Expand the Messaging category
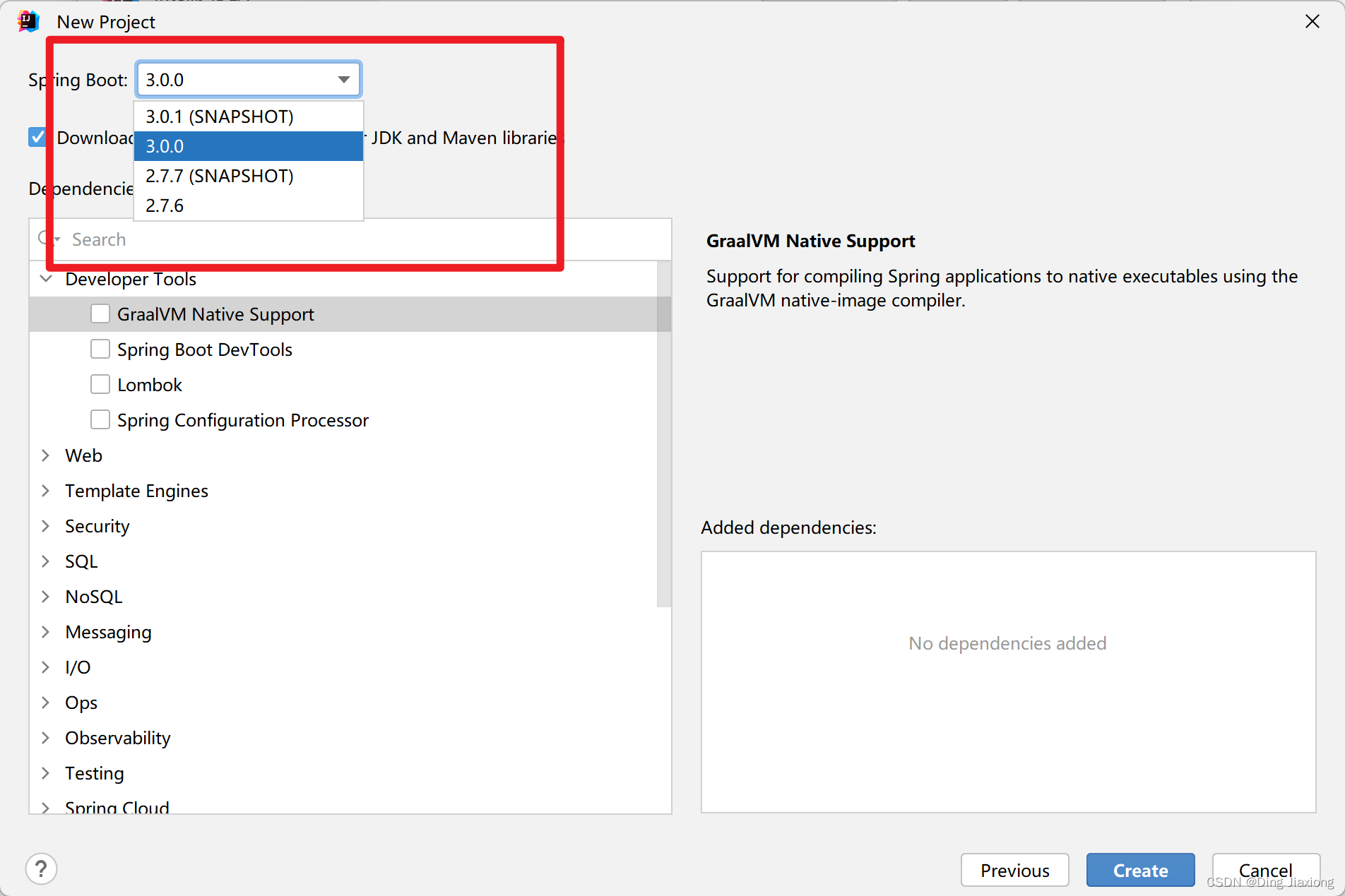 click(46, 632)
